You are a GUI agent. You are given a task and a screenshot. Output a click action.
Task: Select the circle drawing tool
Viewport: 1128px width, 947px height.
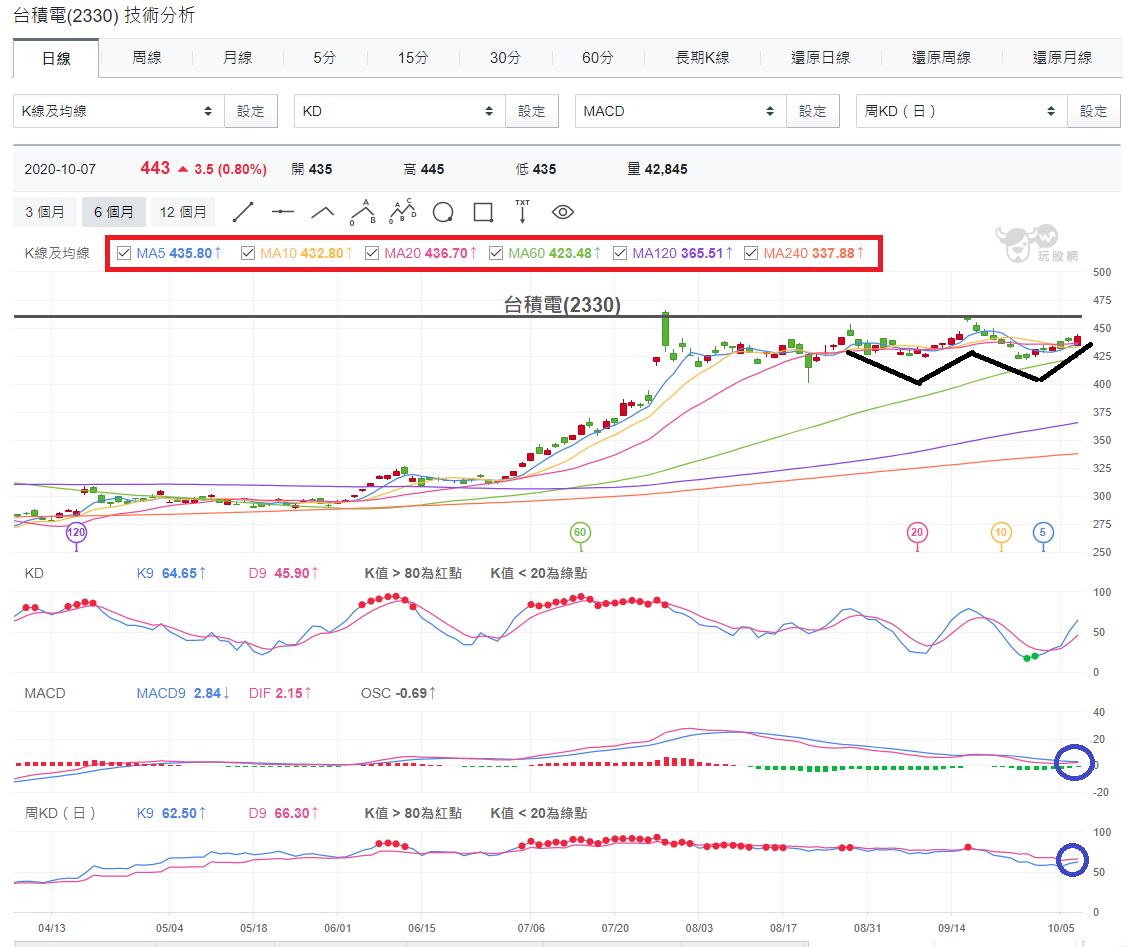443,212
